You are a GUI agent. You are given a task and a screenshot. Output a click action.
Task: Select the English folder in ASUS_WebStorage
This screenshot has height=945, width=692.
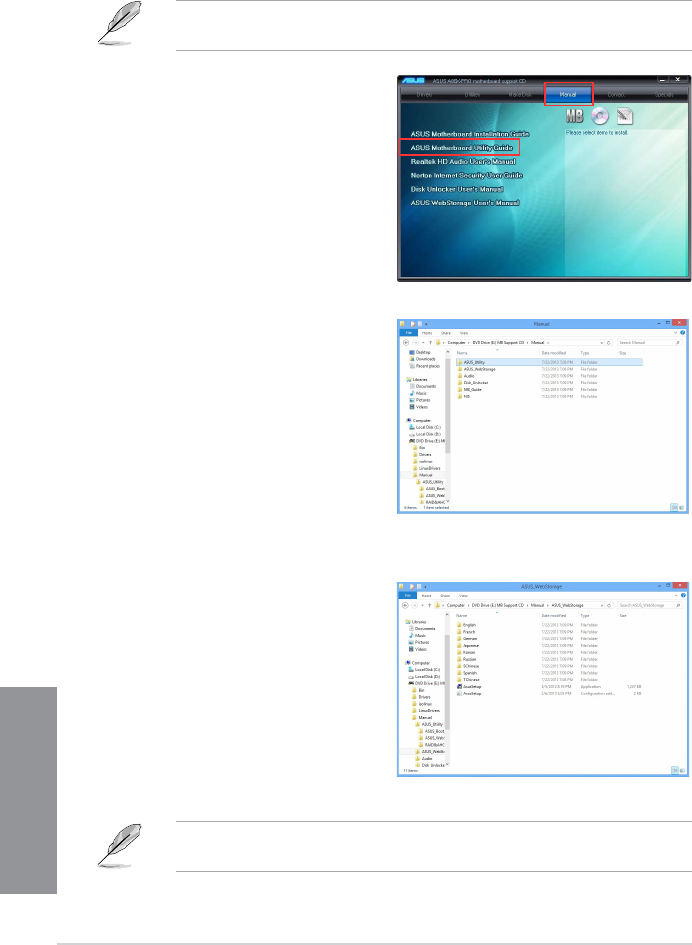coord(466,625)
